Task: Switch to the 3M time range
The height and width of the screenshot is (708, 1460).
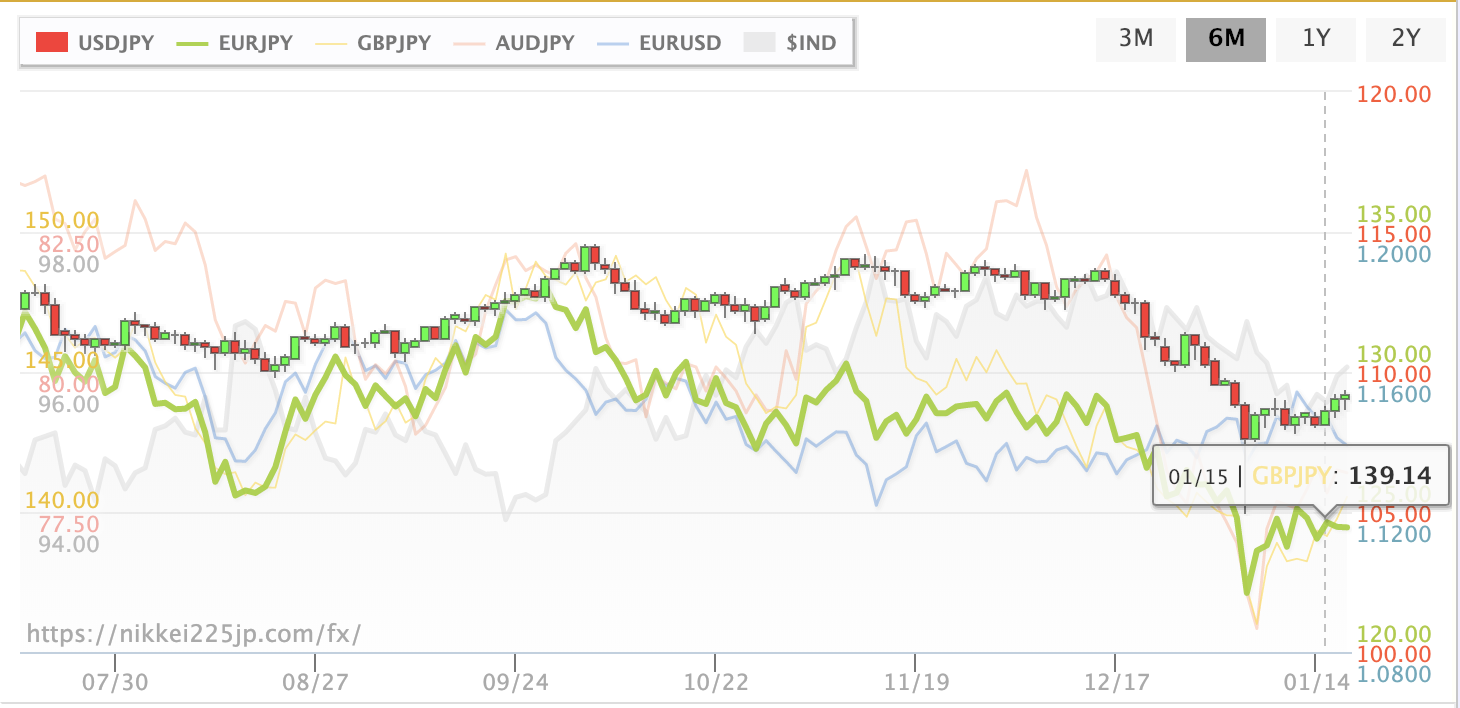Action: pyautogui.click(x=1136, y=39)
